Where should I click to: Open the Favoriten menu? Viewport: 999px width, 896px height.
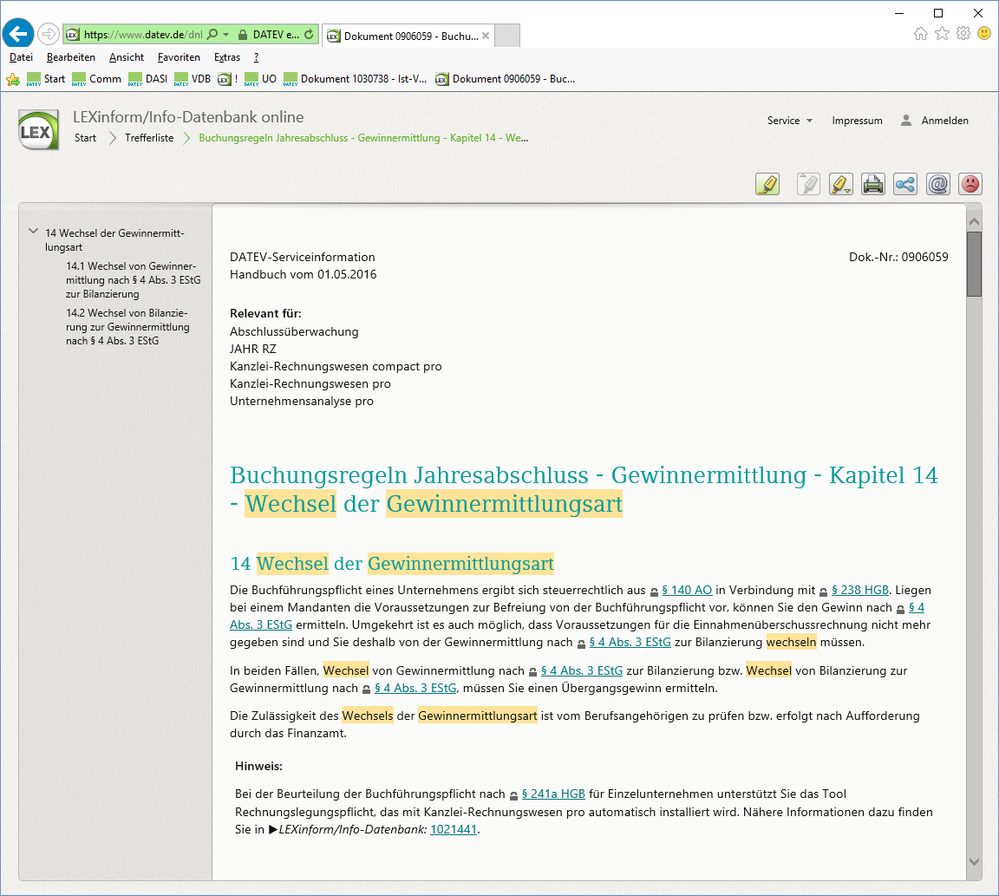click(178, 57)
